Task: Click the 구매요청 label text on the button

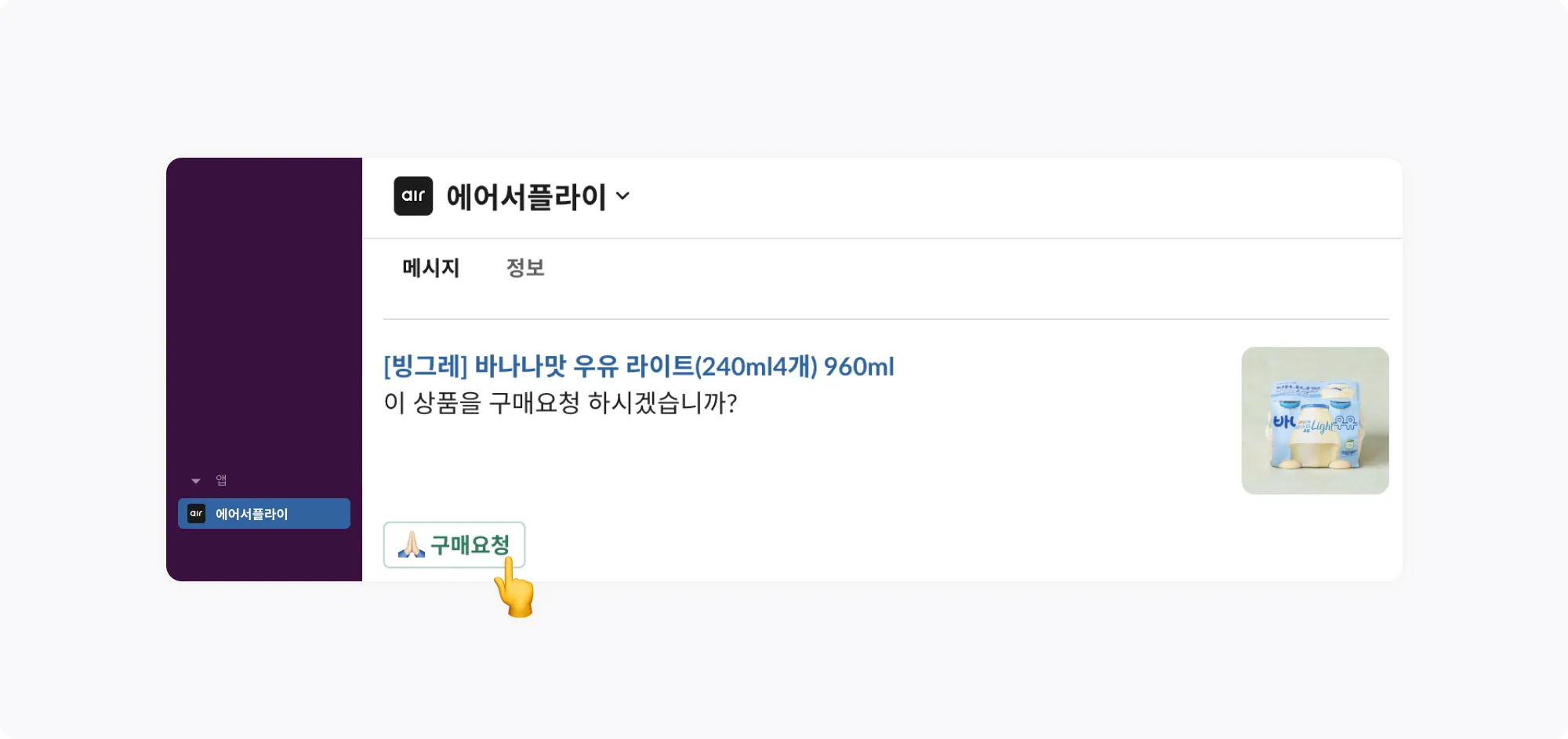Action: pyautogui.click(x=470, y=544)
